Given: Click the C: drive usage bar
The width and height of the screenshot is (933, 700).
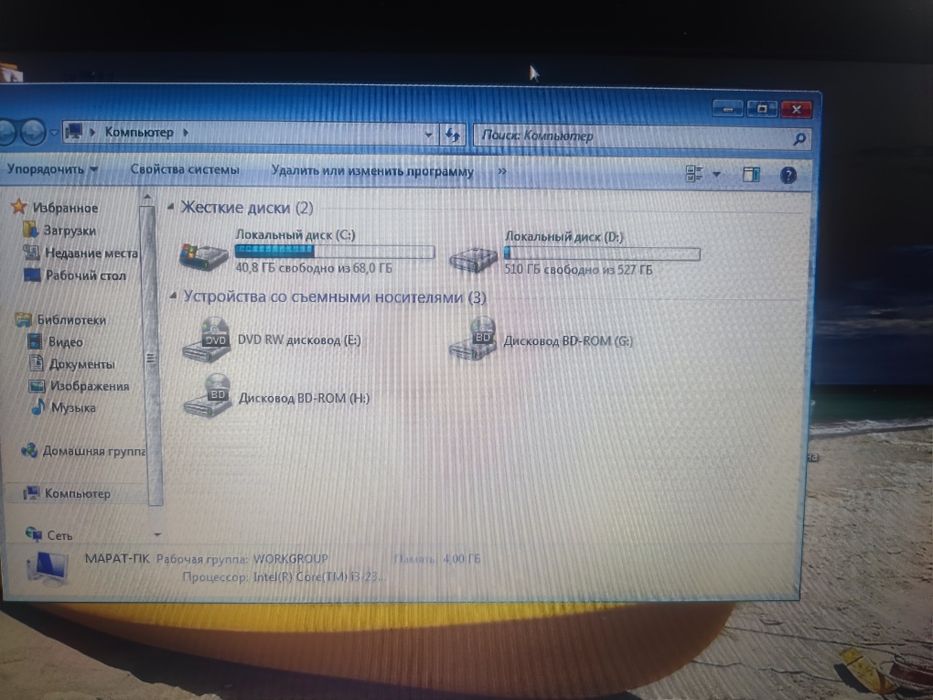Looking at the screenshot, I should point(334,251).
